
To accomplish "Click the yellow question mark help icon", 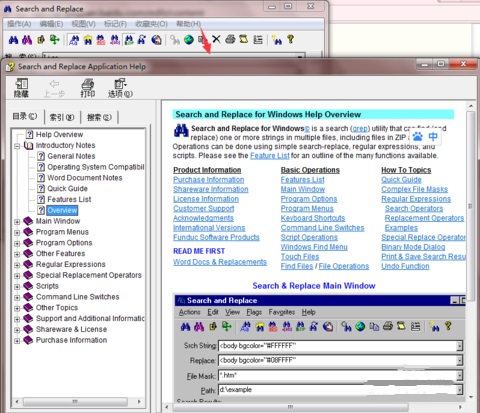I will [291, 39].
